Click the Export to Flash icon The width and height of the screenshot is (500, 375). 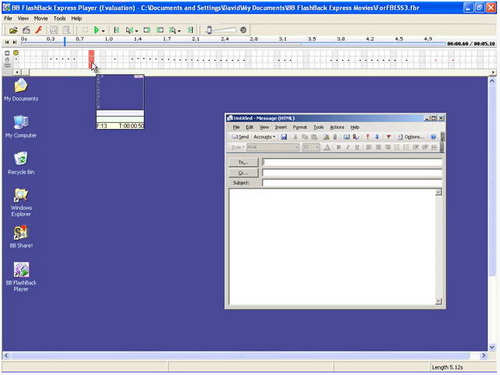(39, 30)
